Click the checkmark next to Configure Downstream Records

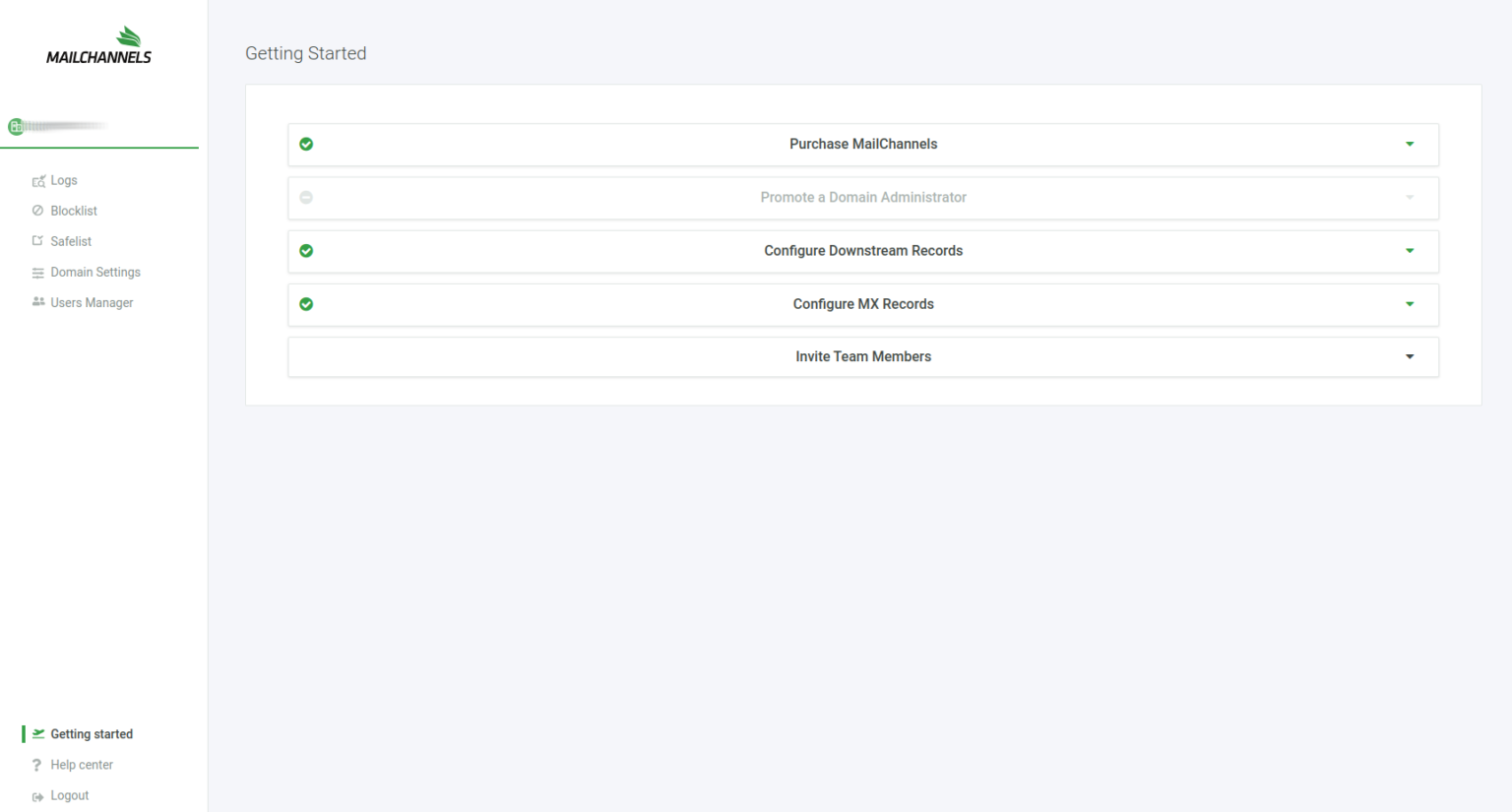tap(306, 251)
